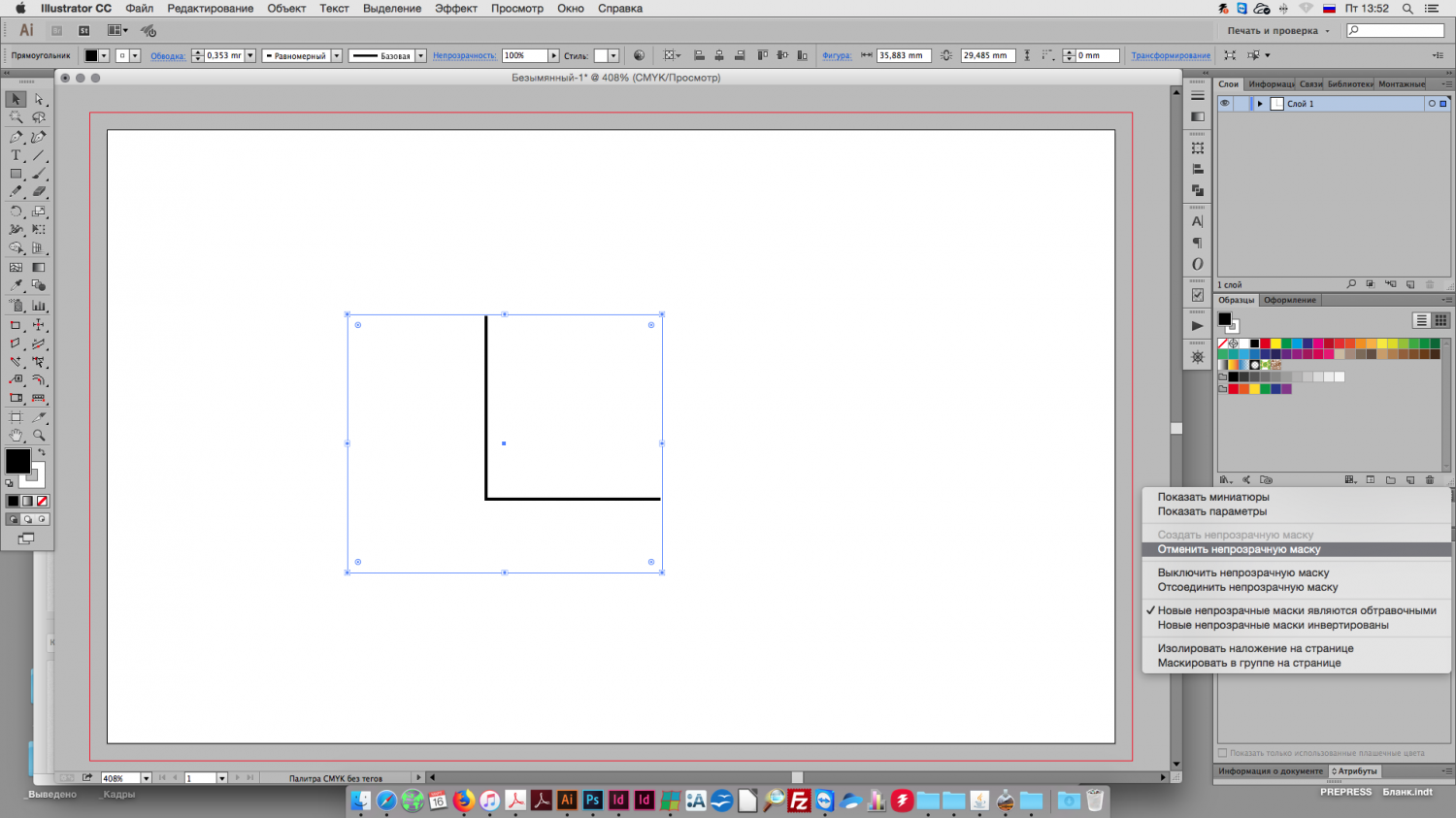Pick the Zoom magnifier tool

(39, 436)
